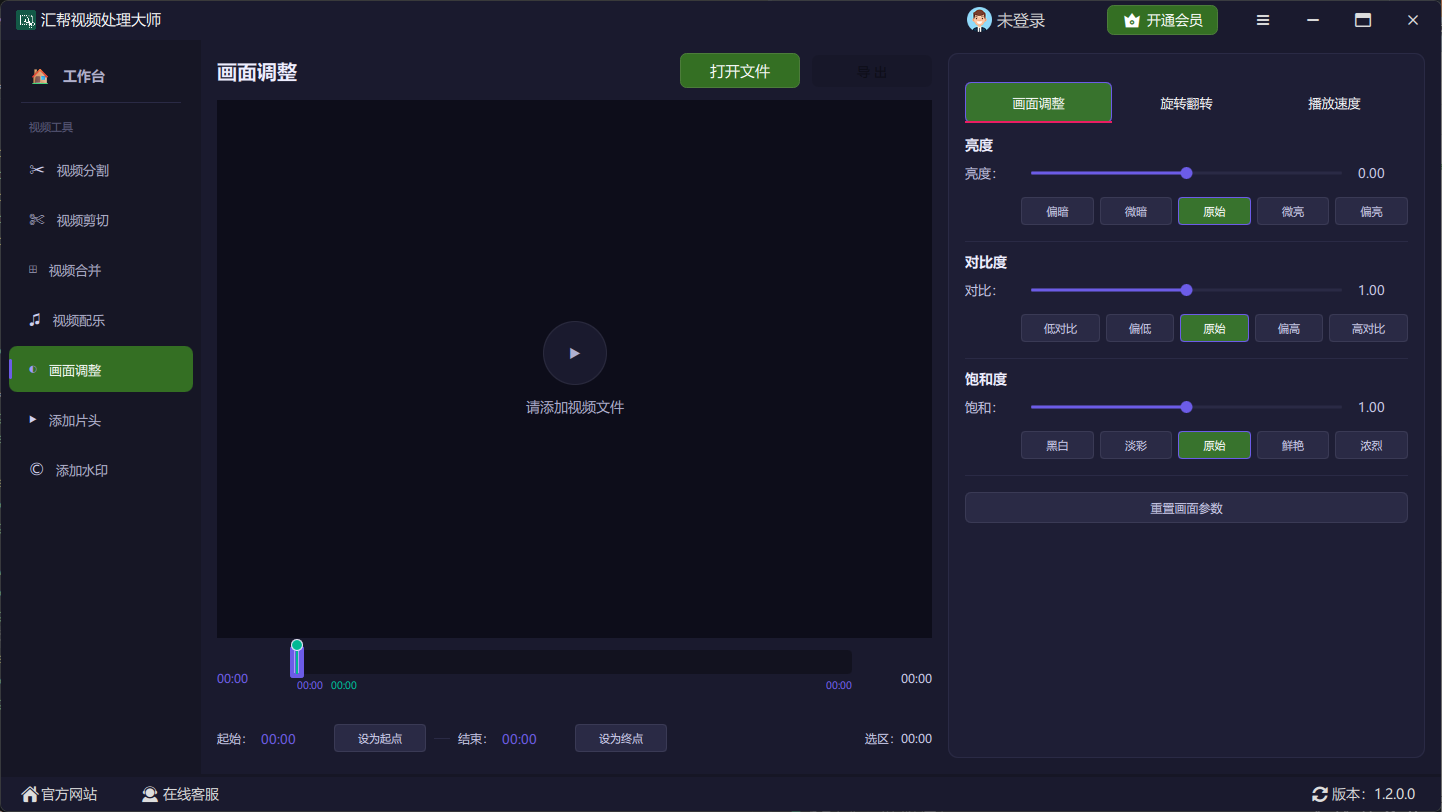The image size is (1442, 812).
Task: Select 鲜艳 saturation preset
Action: coord(1293,445)
